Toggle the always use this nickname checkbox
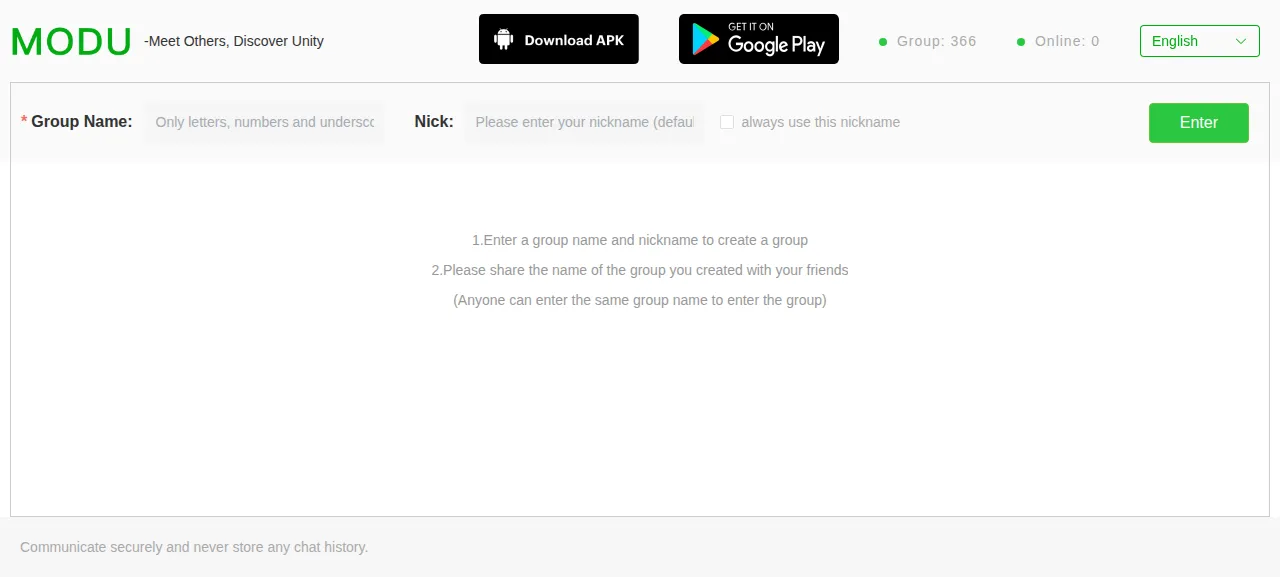This screenshot has width=1280, height=577. tap(727, 122)
